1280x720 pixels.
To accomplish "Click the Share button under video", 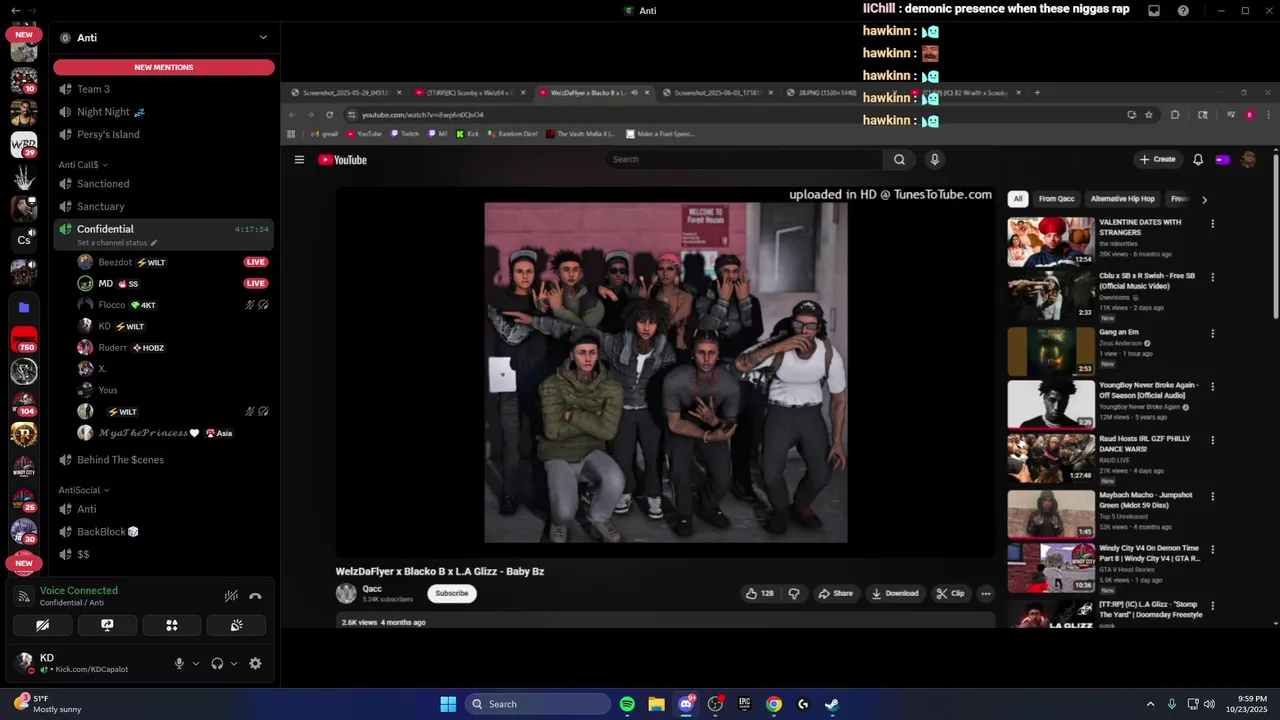I will click(x=836, y=593).
